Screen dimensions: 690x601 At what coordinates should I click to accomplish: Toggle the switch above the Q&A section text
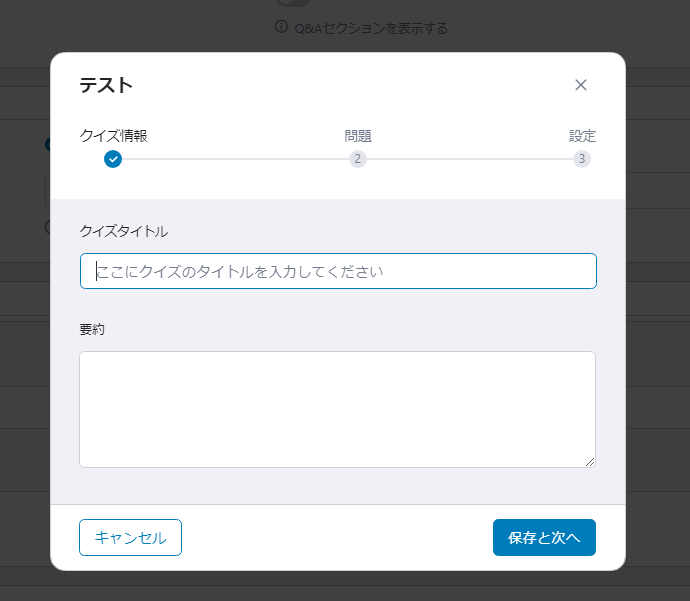pyautogui.click(x=293, y=2)
